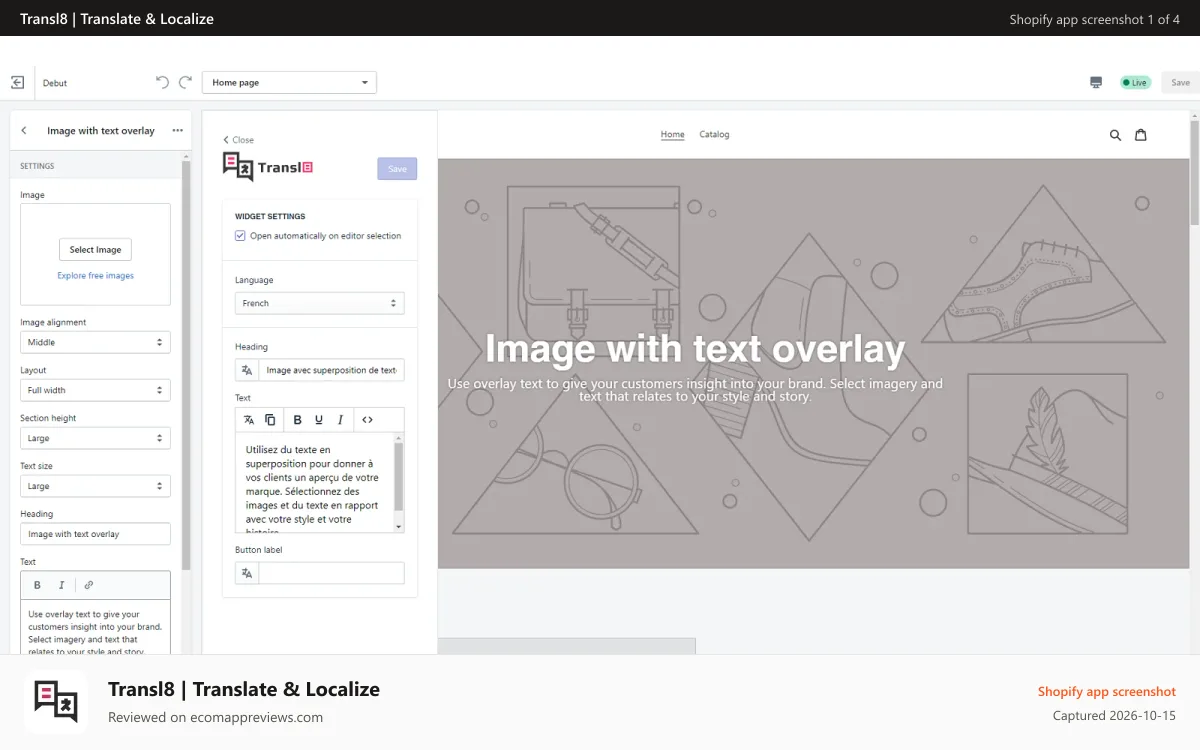Click the left panel Text content area

[95, 627]
